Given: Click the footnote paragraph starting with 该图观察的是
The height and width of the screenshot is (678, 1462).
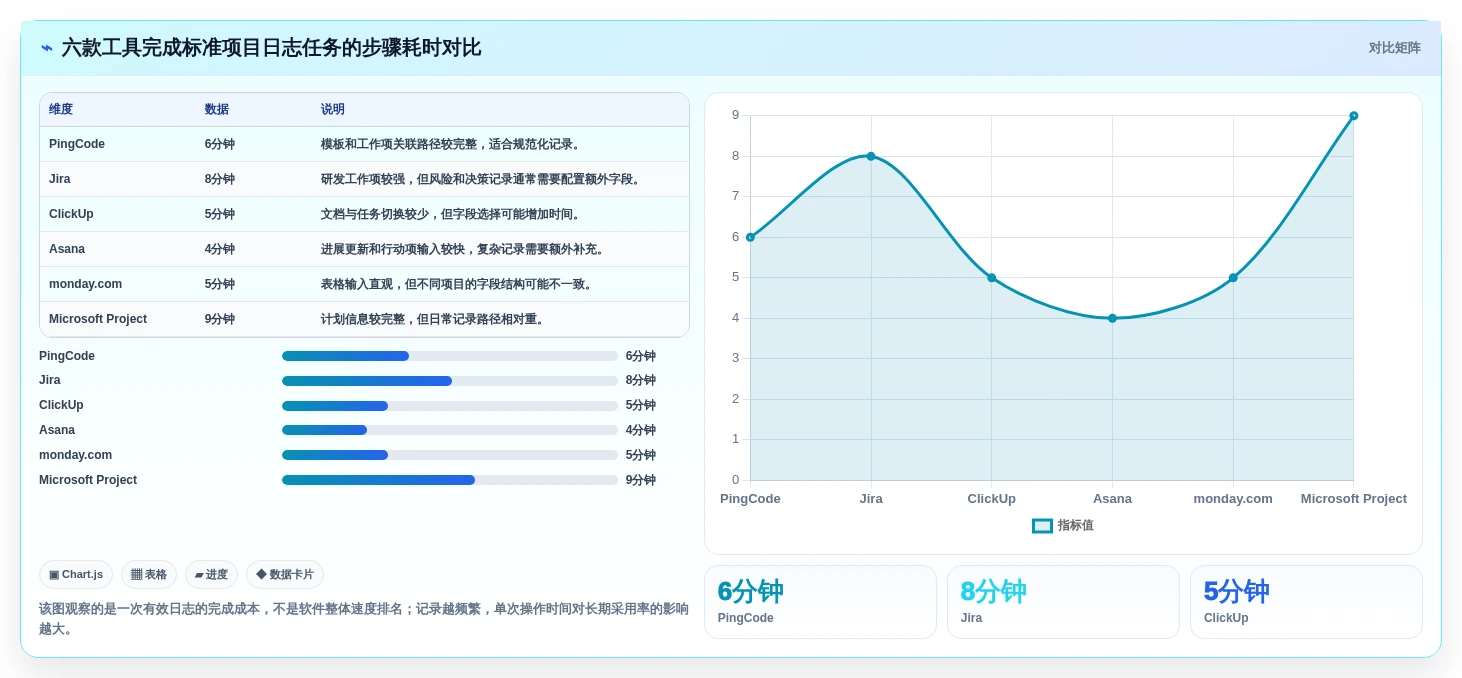Looking at the screenshot, I should [x=364, y=618].
